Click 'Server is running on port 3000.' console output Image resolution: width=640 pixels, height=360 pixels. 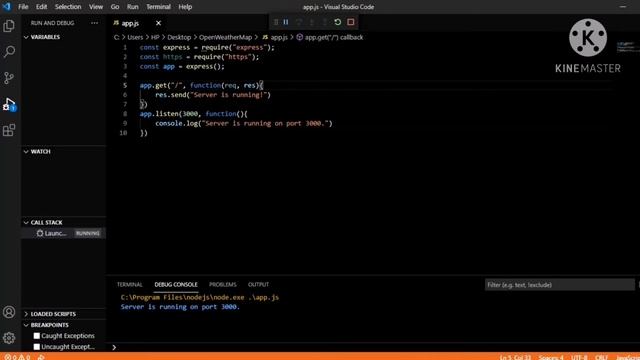(180, 307)
